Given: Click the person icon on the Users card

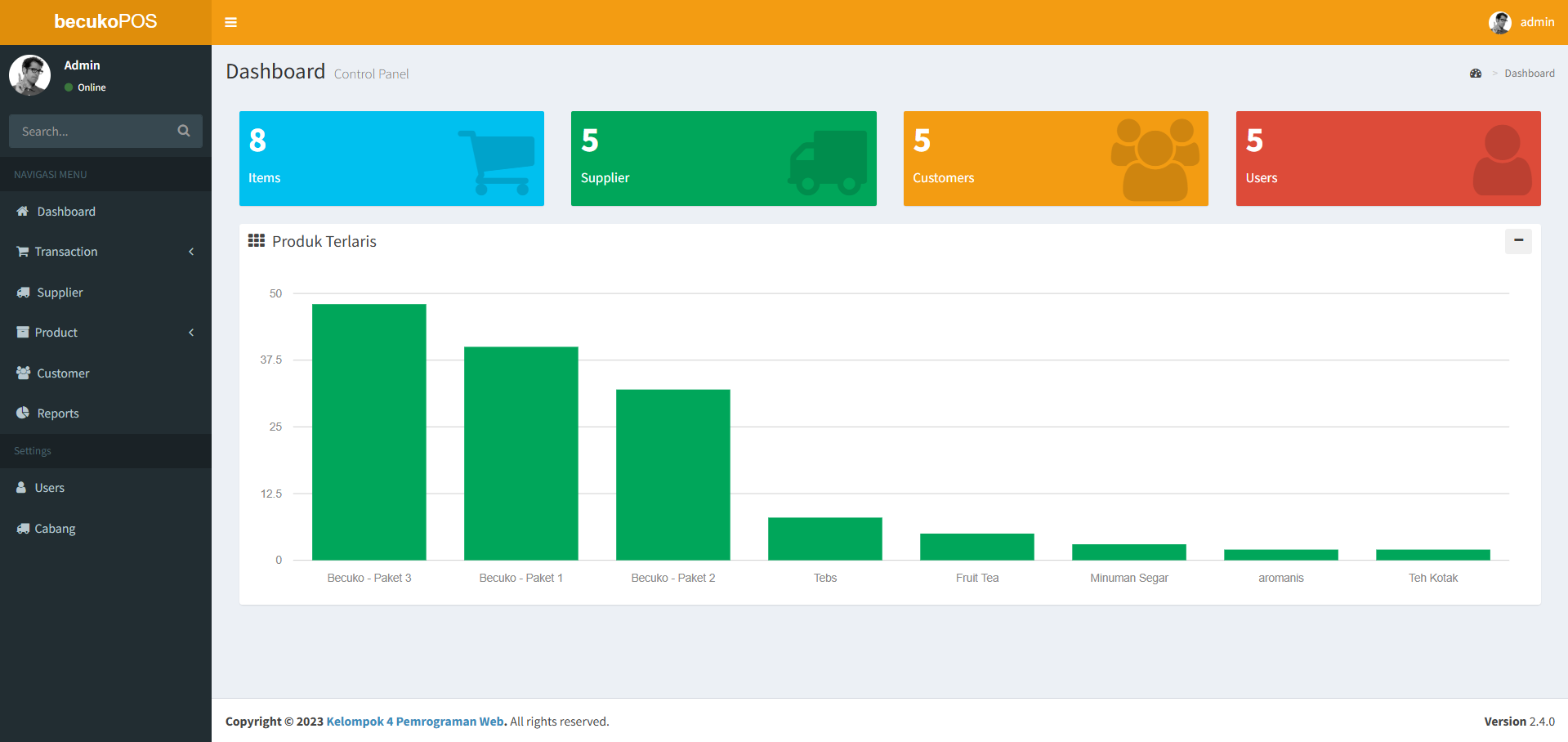Looking at the screenshot, I should pos(1502,160).
